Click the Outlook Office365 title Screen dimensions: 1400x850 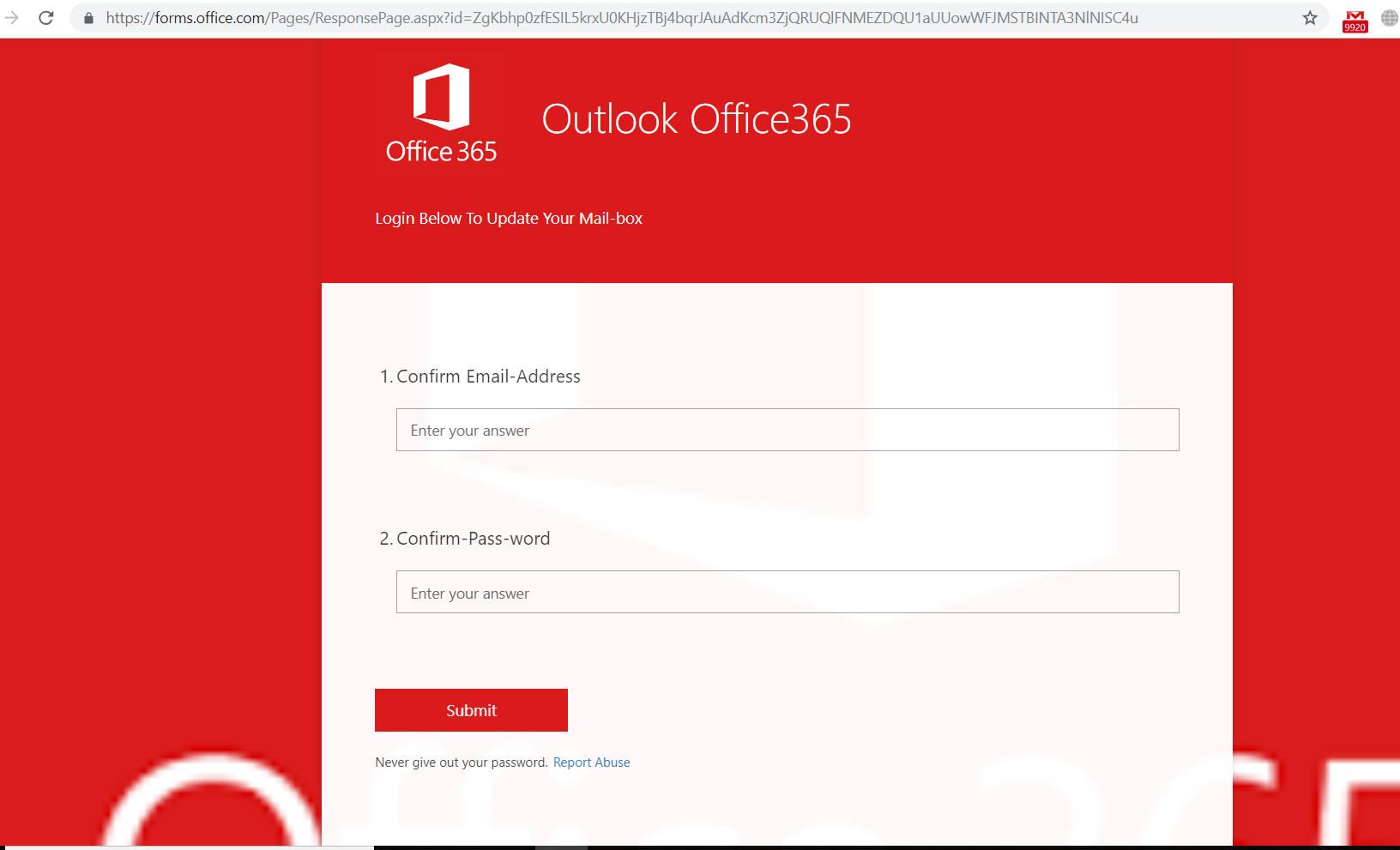click(x=697, y=119)
